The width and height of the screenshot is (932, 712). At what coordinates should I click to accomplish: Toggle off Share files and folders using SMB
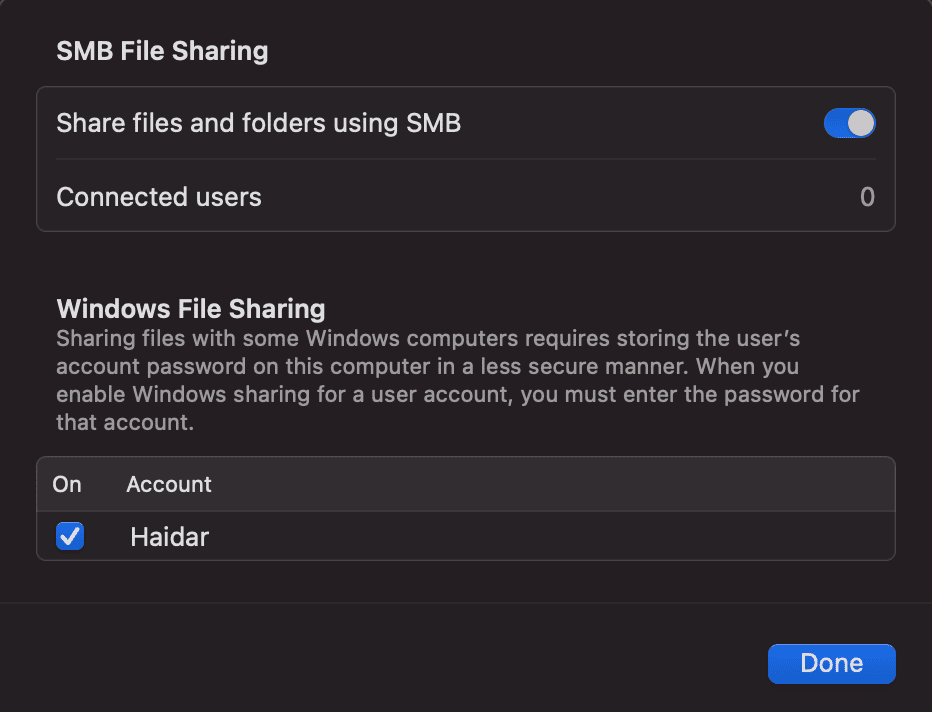849,123
